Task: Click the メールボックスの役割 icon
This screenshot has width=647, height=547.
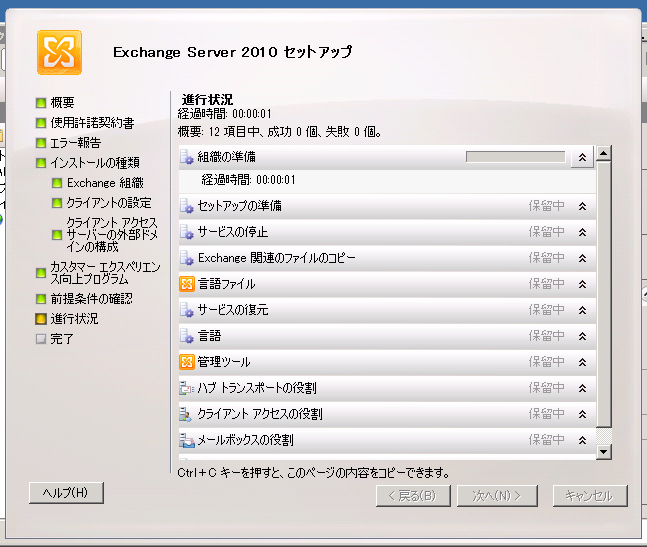Action: click(x=187, y=440)
